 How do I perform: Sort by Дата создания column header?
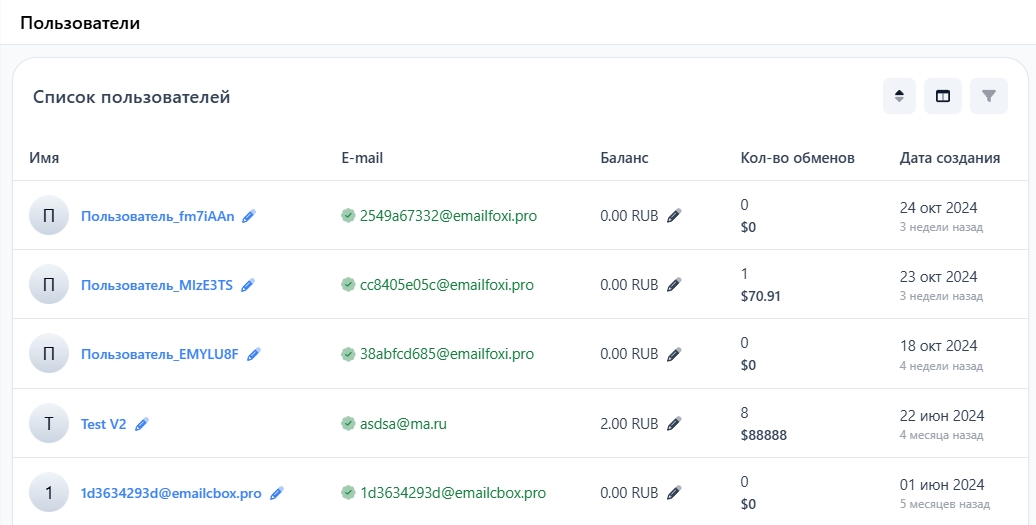click(949, 158)
